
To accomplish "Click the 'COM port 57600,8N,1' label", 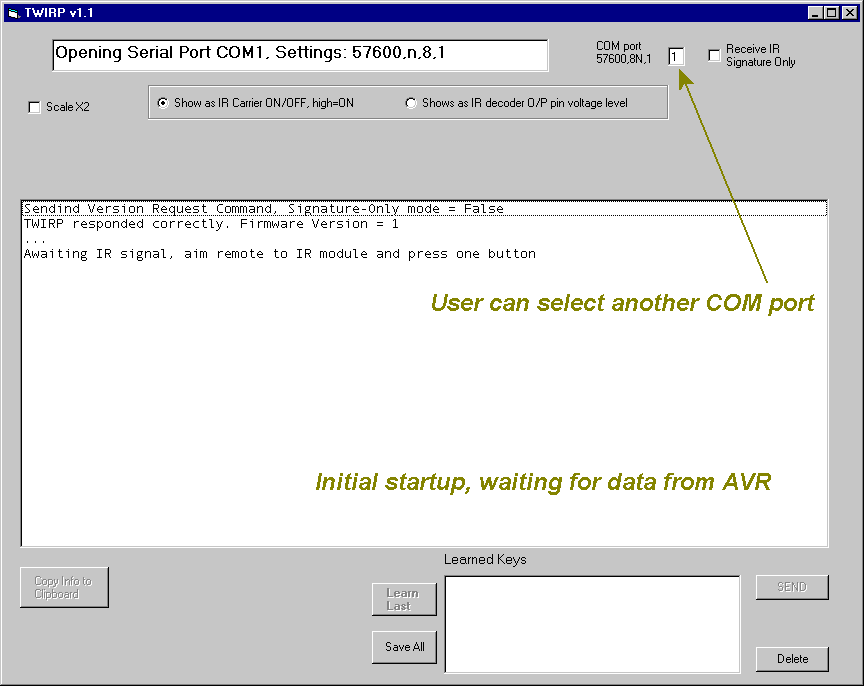I will (x=623, y=52).
